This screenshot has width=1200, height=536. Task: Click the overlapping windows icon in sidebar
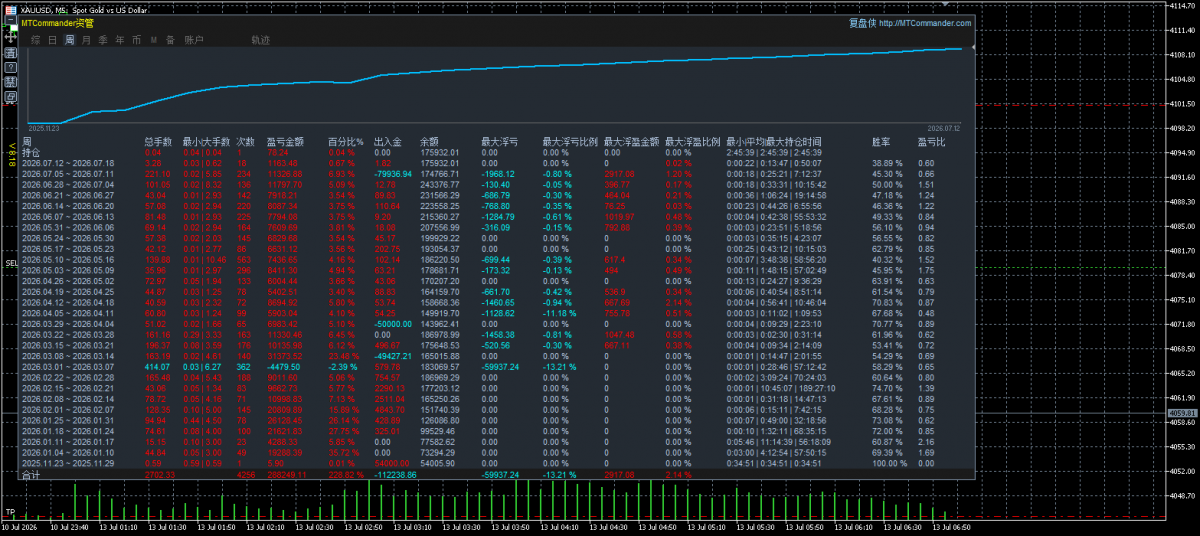click(11, 96)
